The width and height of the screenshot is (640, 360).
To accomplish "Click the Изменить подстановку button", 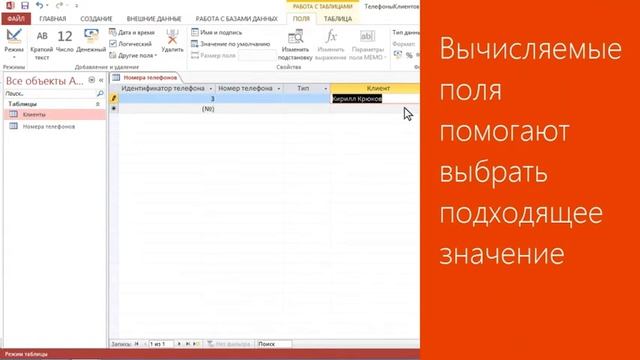I will pos(295,45).
